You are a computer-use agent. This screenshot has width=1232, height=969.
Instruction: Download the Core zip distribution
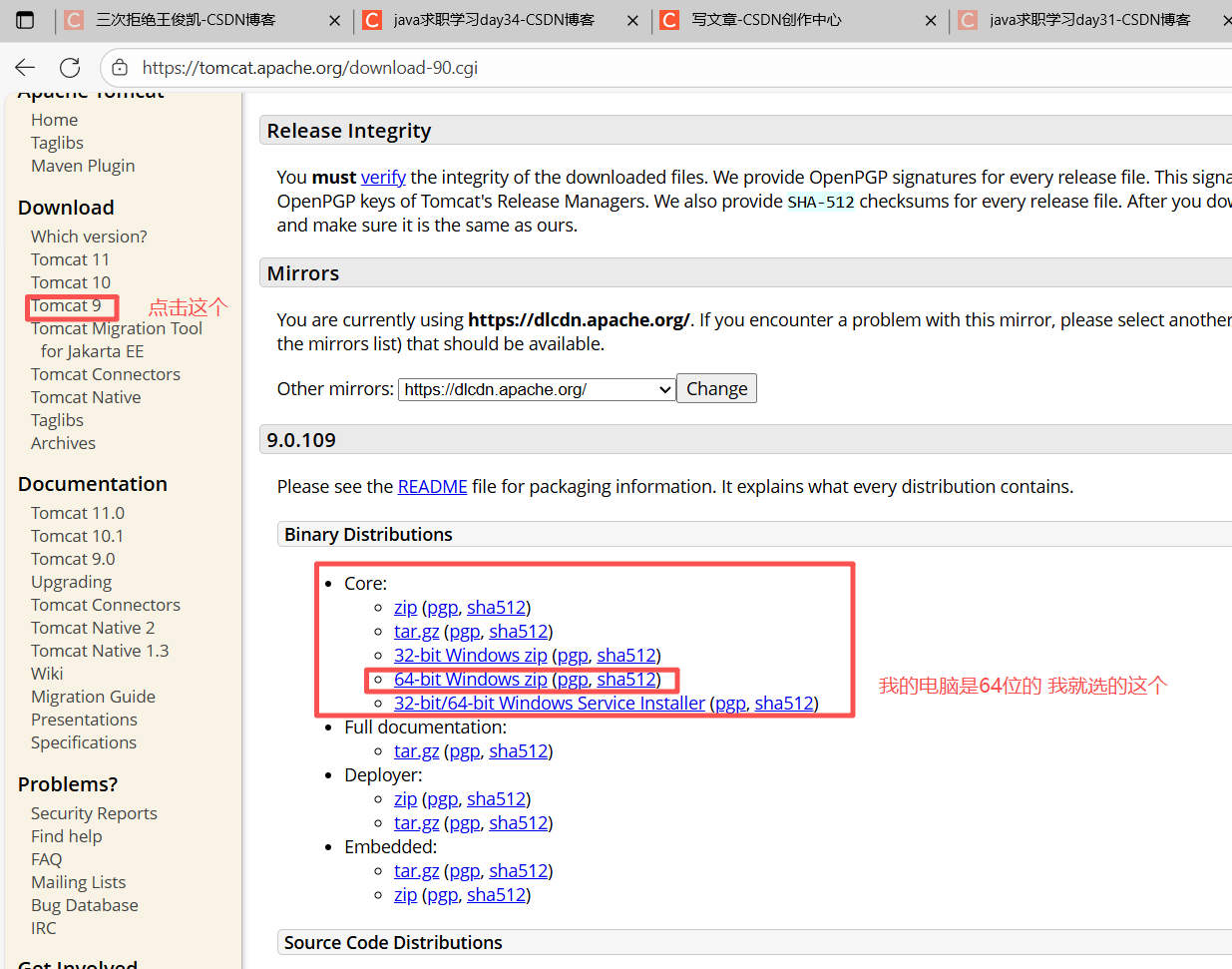point(405,607)
